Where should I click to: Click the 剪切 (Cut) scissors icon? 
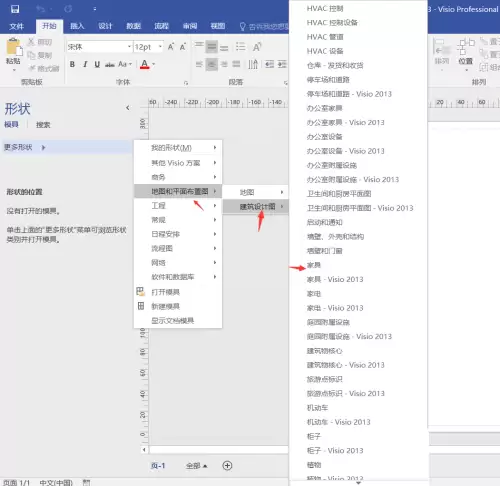[x=31, y=42]
